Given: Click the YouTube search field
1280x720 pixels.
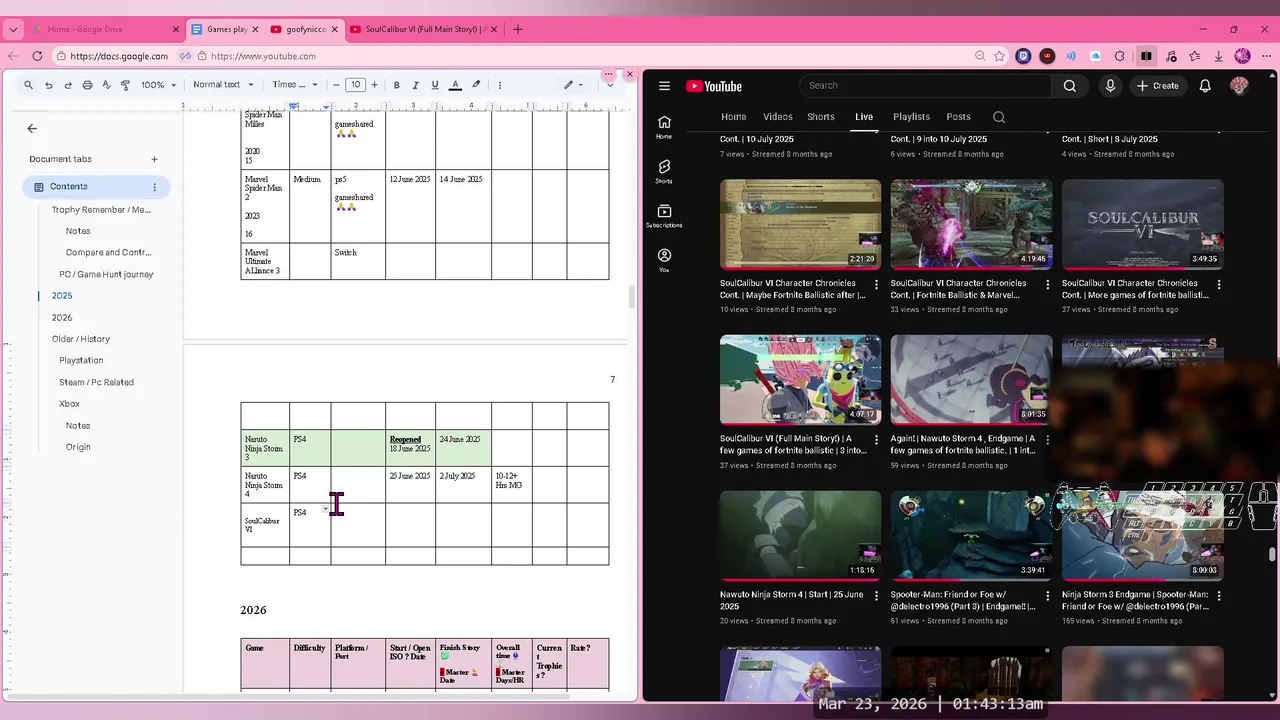Looking at the screenshot, I should [x=925, y=86].
